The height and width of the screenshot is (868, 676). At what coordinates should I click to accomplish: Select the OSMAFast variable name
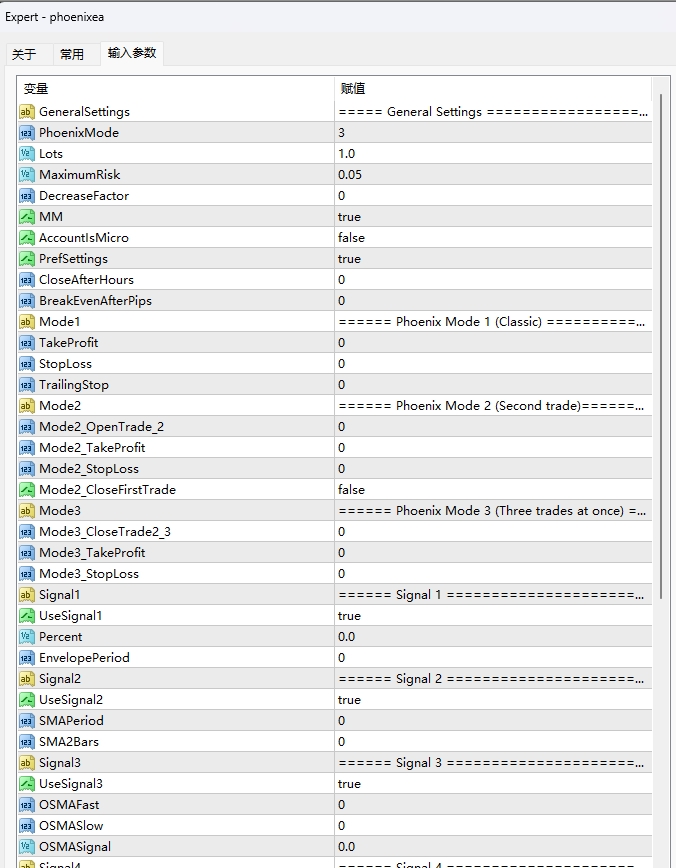point(69,805)
